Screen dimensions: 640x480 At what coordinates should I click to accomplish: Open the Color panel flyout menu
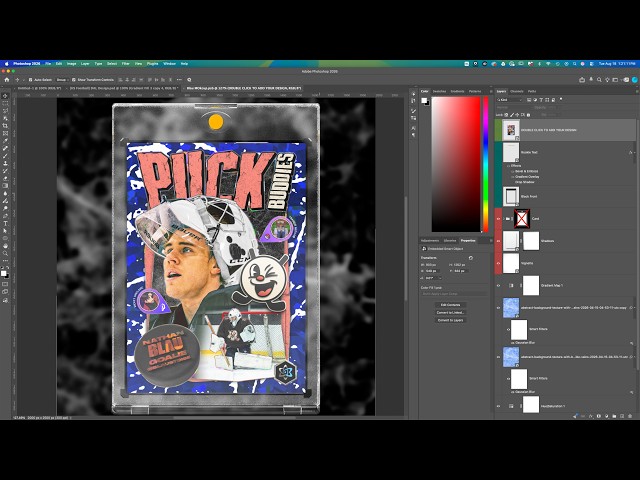[491, 91]
